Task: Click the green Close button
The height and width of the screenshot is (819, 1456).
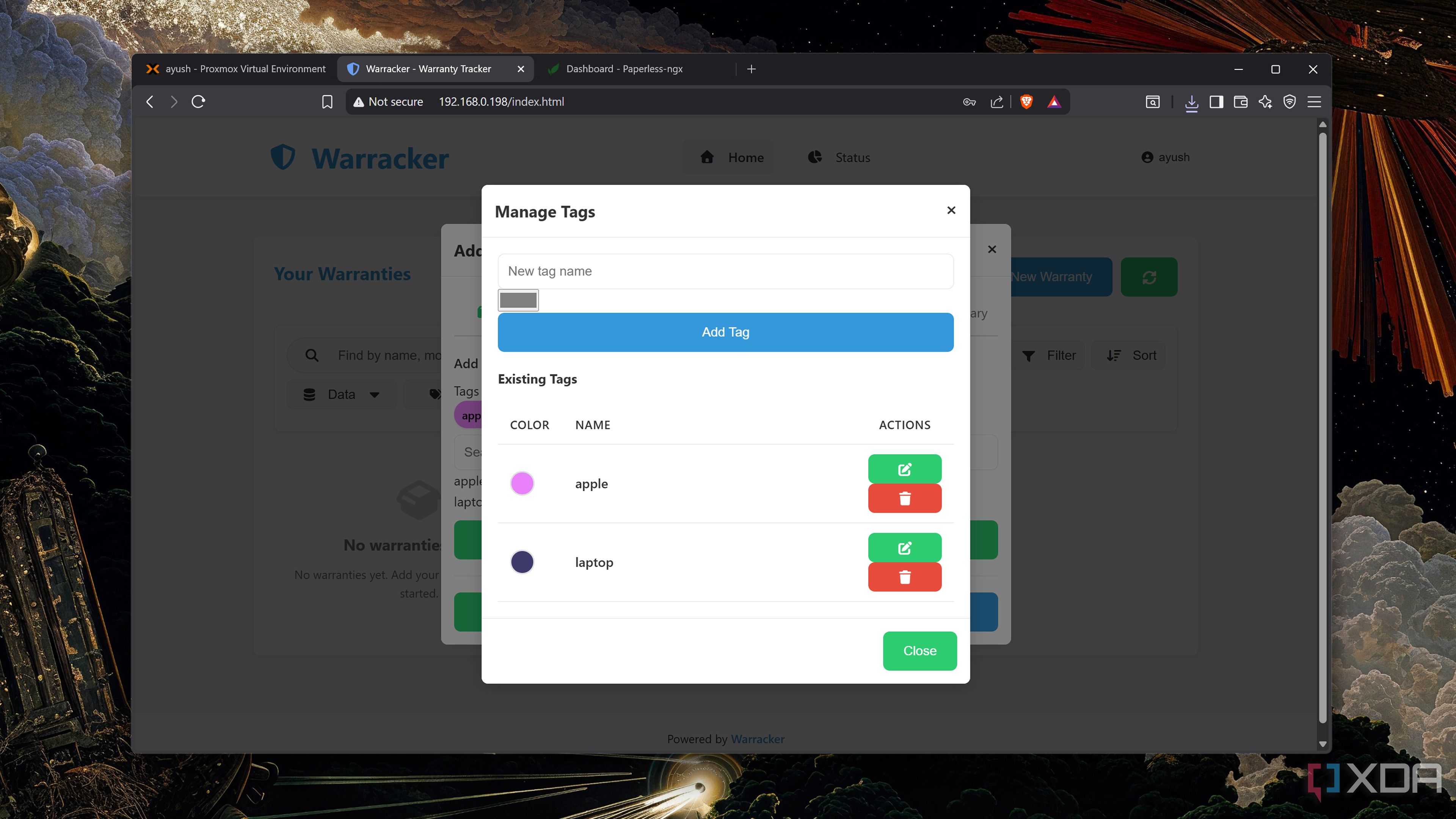Action: pos(919,651)
